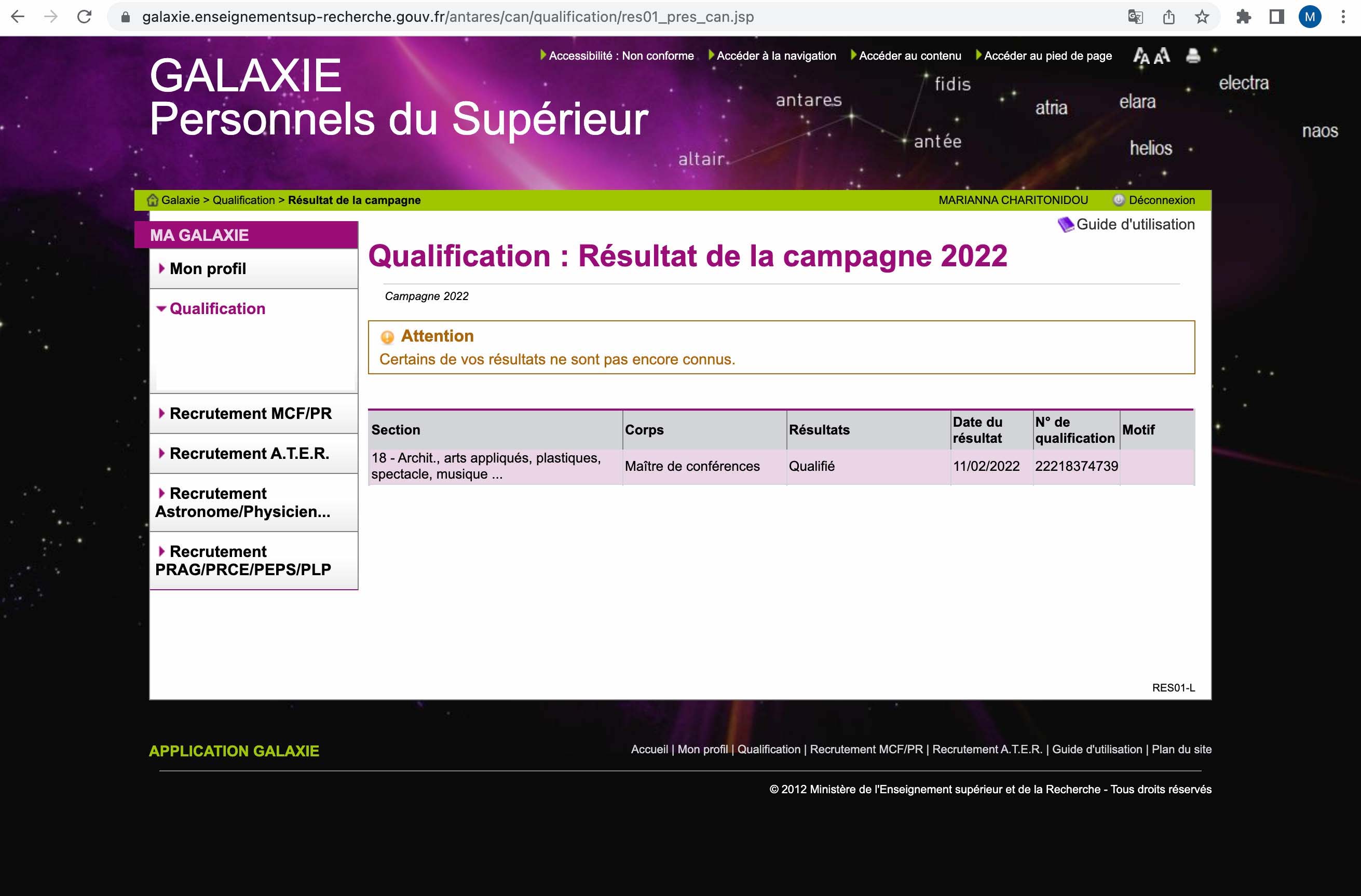Screen dimensions: 1361x896
Task: Open Guide d'utilisation via the book icon
Action: (x=1067, y=225)
